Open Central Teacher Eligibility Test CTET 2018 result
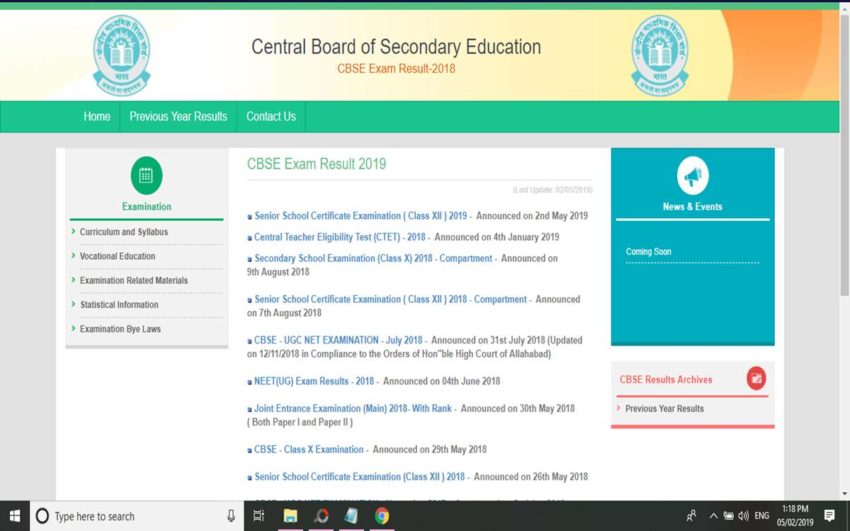This screenshot has height=531, width=850. pyautogui.click(x=340, y=237)
